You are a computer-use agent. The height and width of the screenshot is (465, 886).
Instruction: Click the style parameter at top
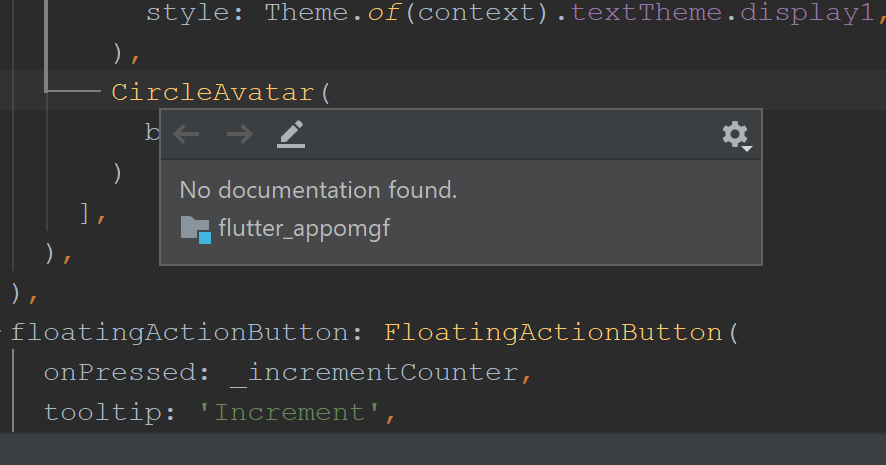coord(195,14)
